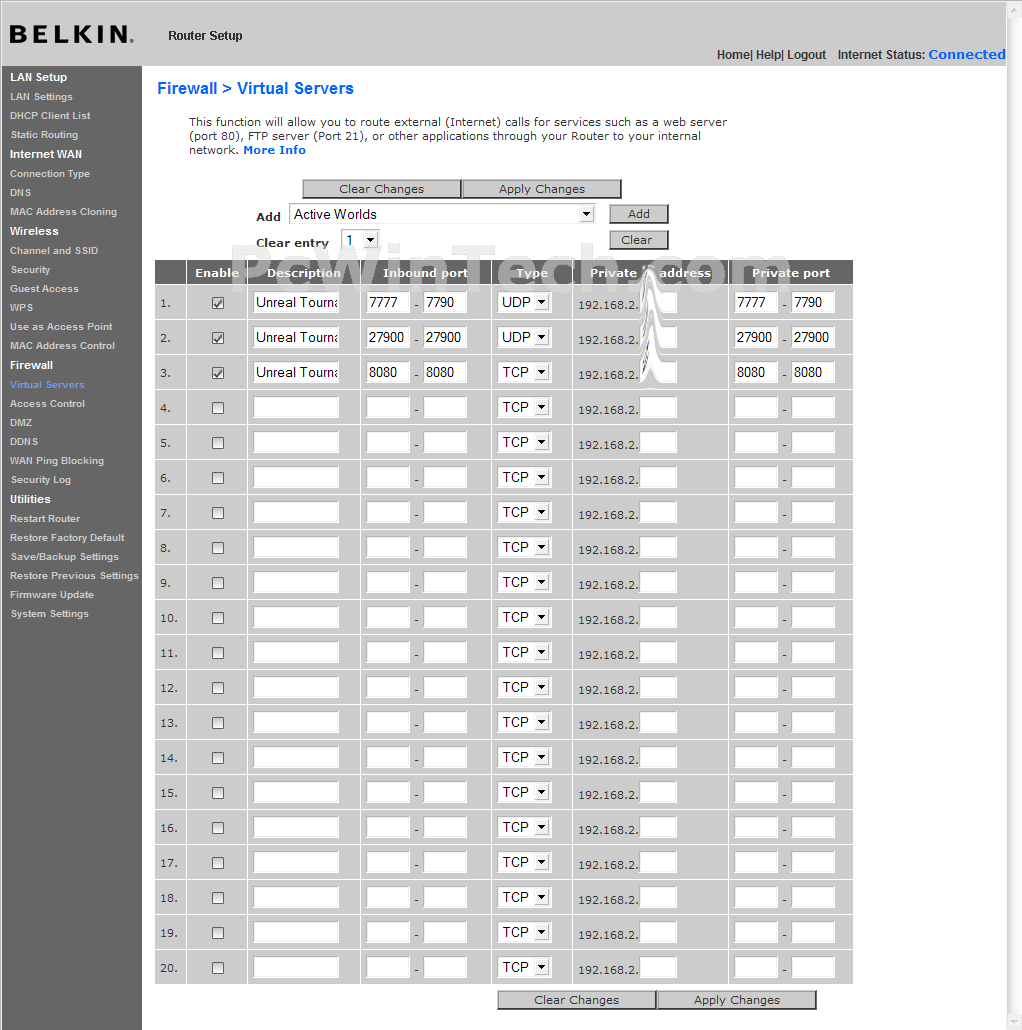This screenshot has width=1022, height=1030.
Task: Click row 3 private start port 8080 field
Action: click(x=756, y=372)
